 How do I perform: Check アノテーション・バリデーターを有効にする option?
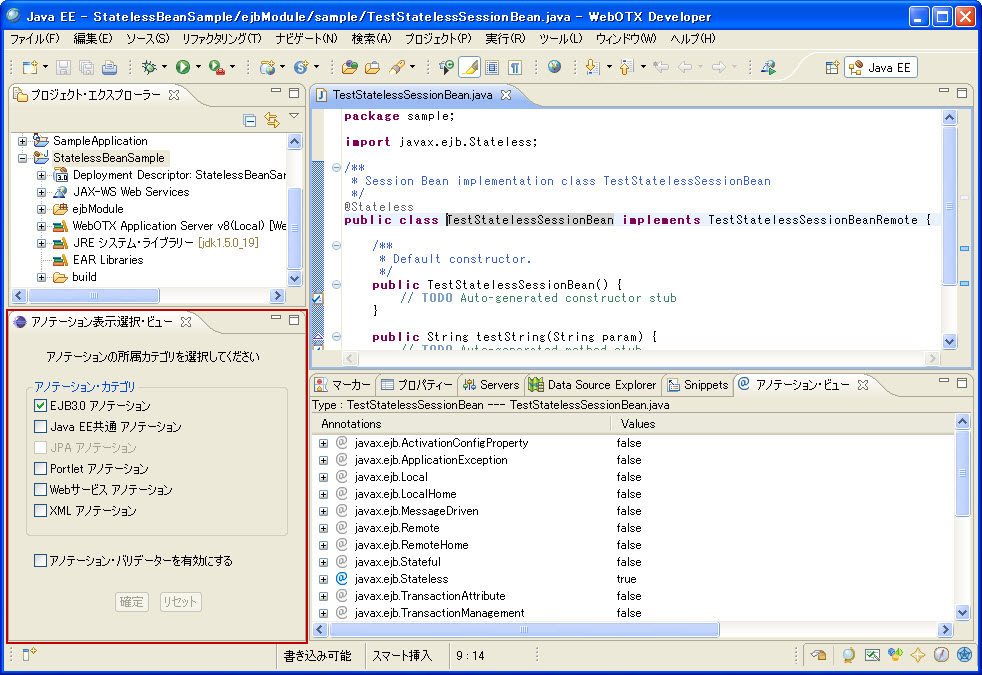click(41, 561)
